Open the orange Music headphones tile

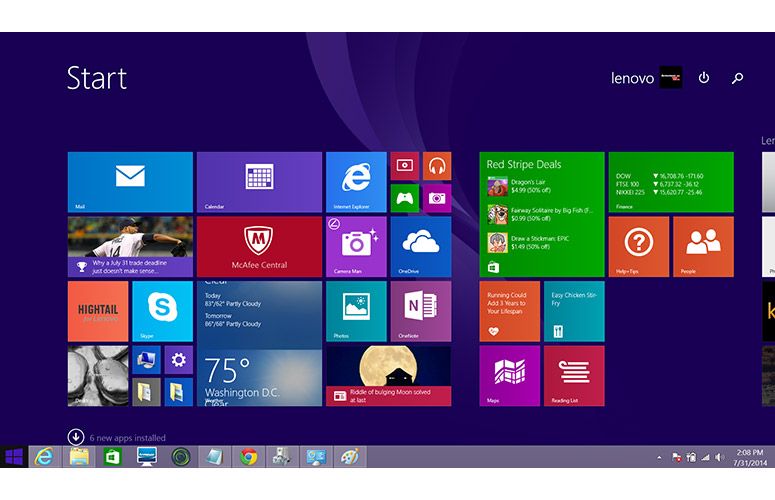(437, 166)
